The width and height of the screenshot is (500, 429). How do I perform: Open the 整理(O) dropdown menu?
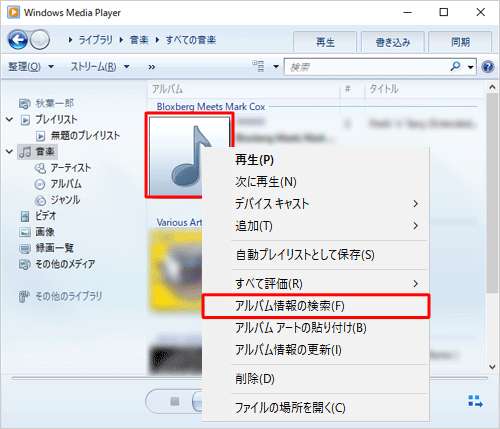pyautogui.click(x=31, y=67)
